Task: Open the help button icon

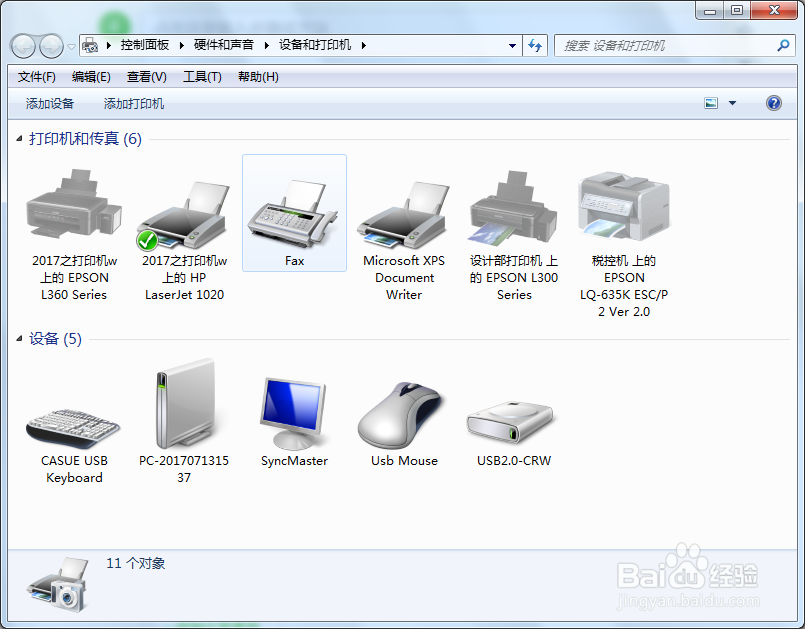Action: click(x=774, y=103)
